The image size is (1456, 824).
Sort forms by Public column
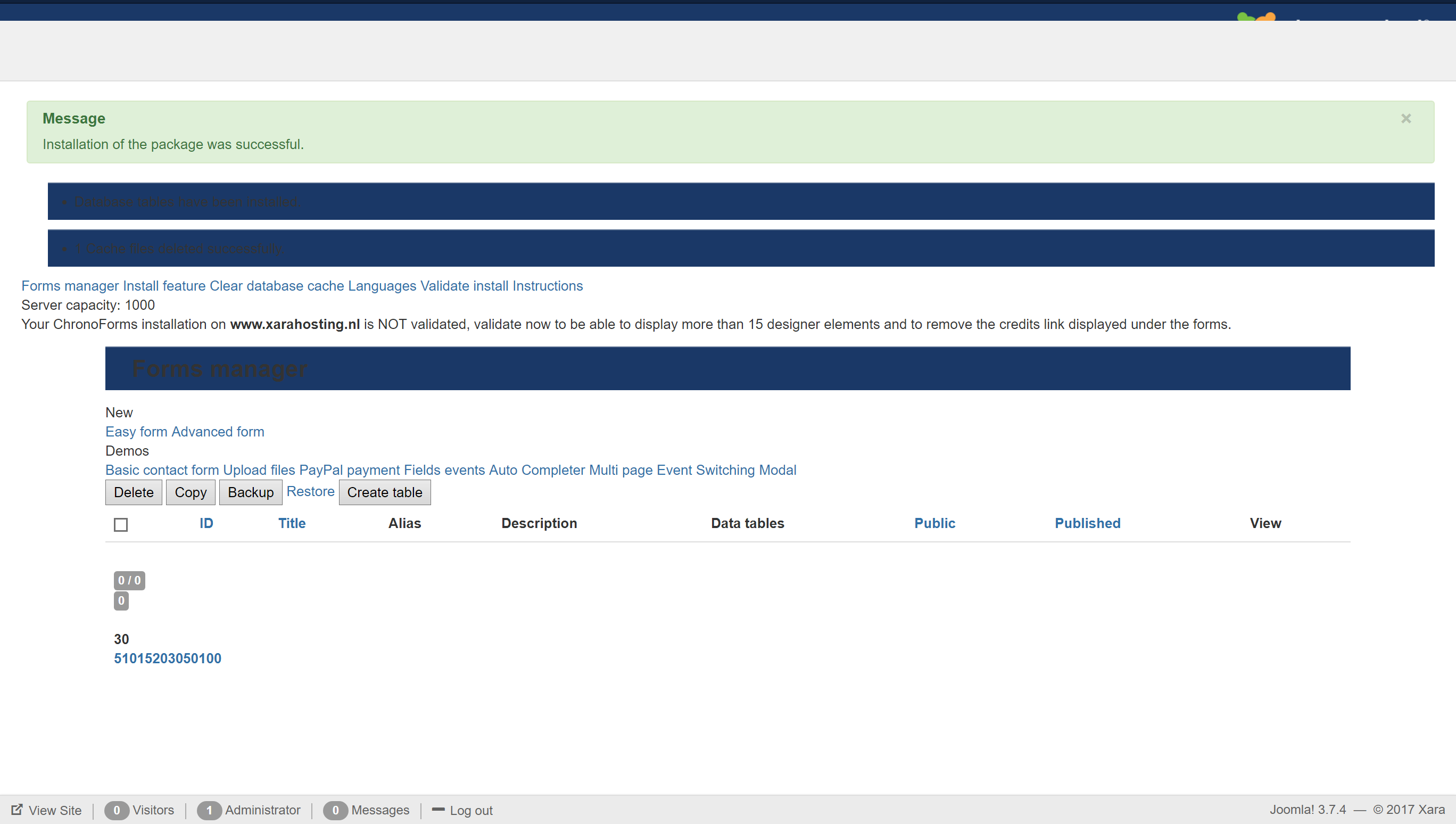(934, 523)
